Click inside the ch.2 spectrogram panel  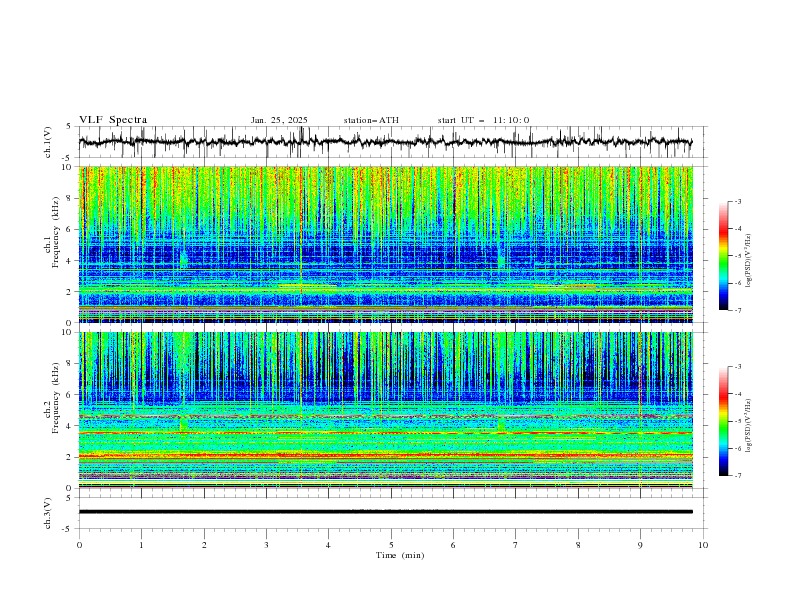point(385,410)
